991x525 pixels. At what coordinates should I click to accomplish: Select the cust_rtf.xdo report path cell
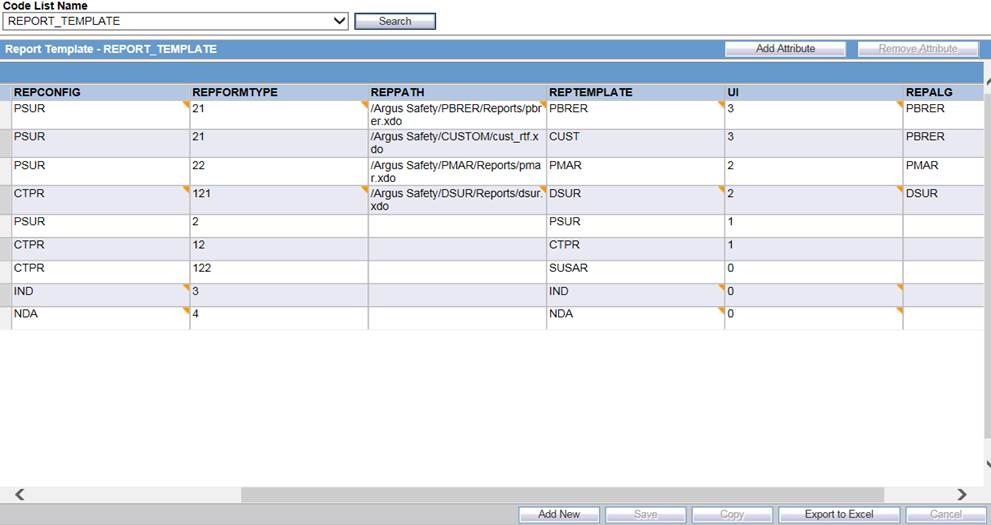(458, 143)
